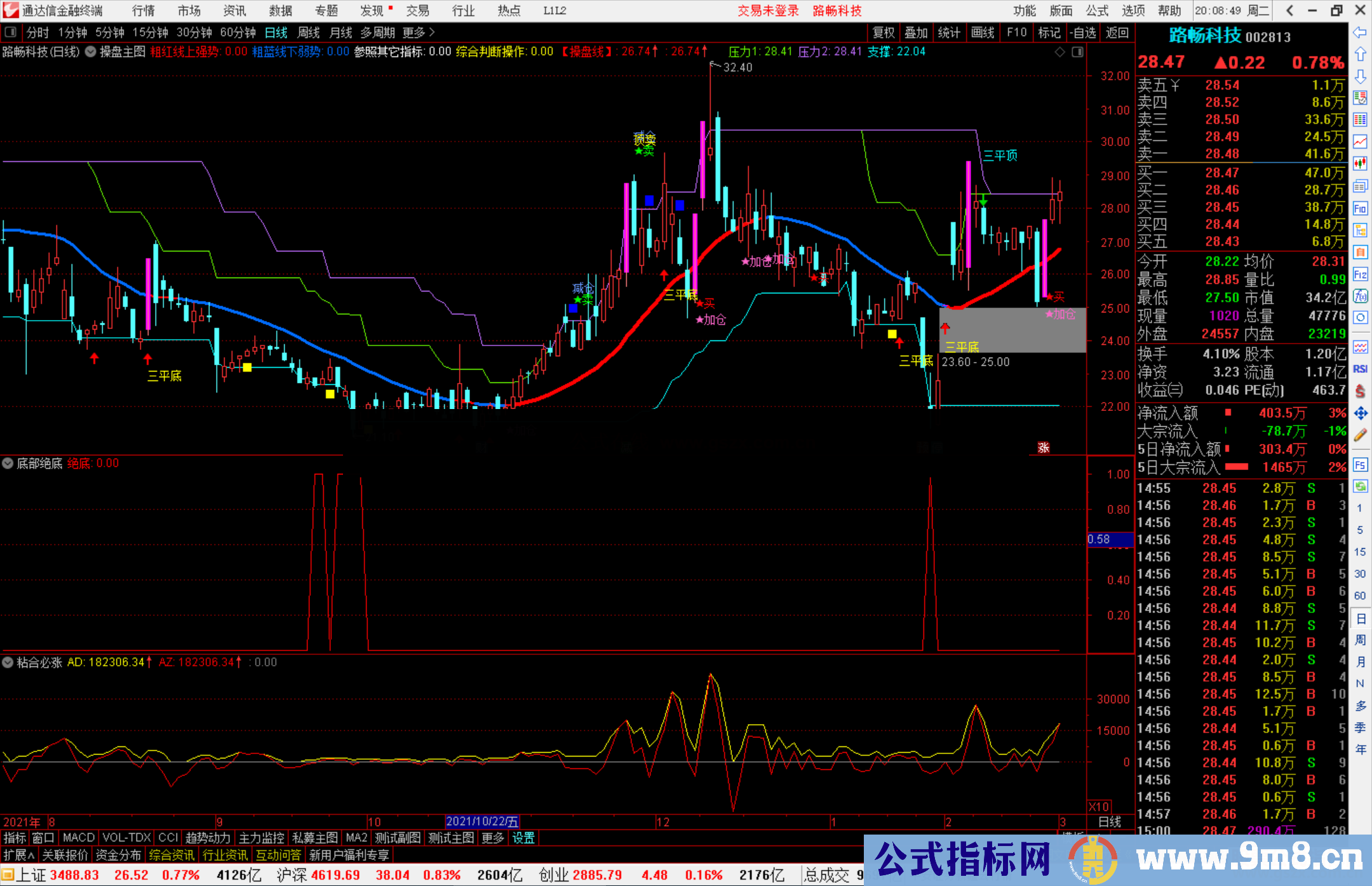
Task: Click the green refresh icon in sidebar
Action: click(x=1360, y=487)
